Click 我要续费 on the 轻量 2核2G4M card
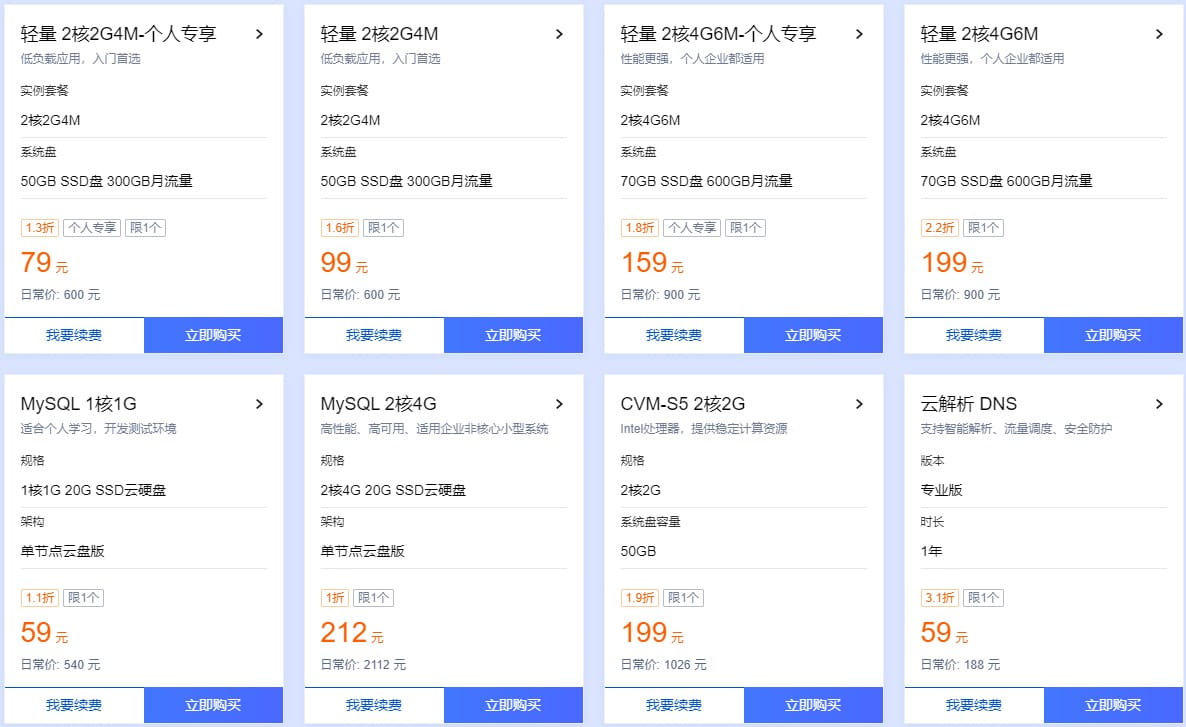Image resolution: width=1186 pixels, height=727 pixels. point(373,335)
